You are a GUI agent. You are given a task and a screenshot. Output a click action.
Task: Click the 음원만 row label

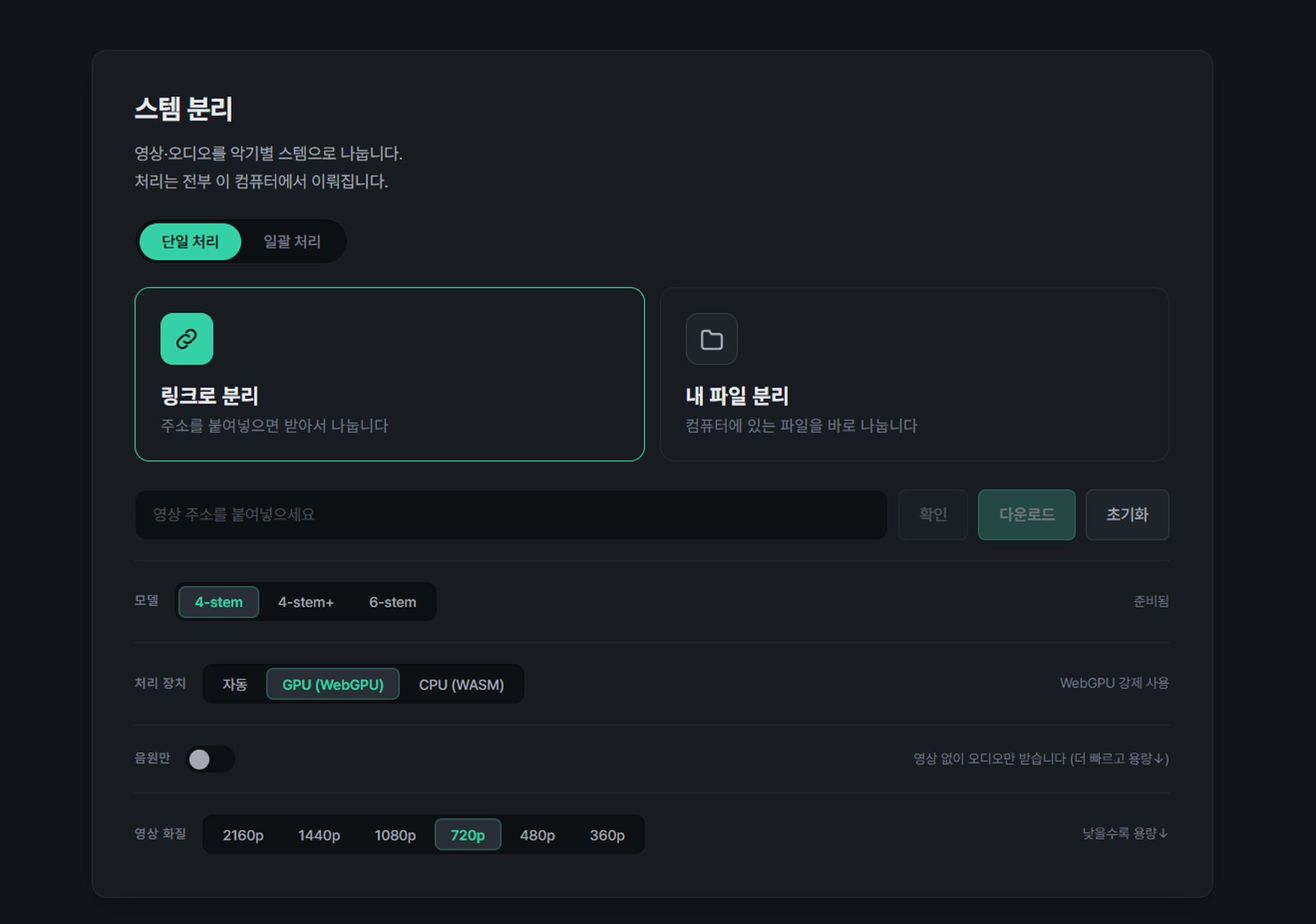(x=152, y=758)
